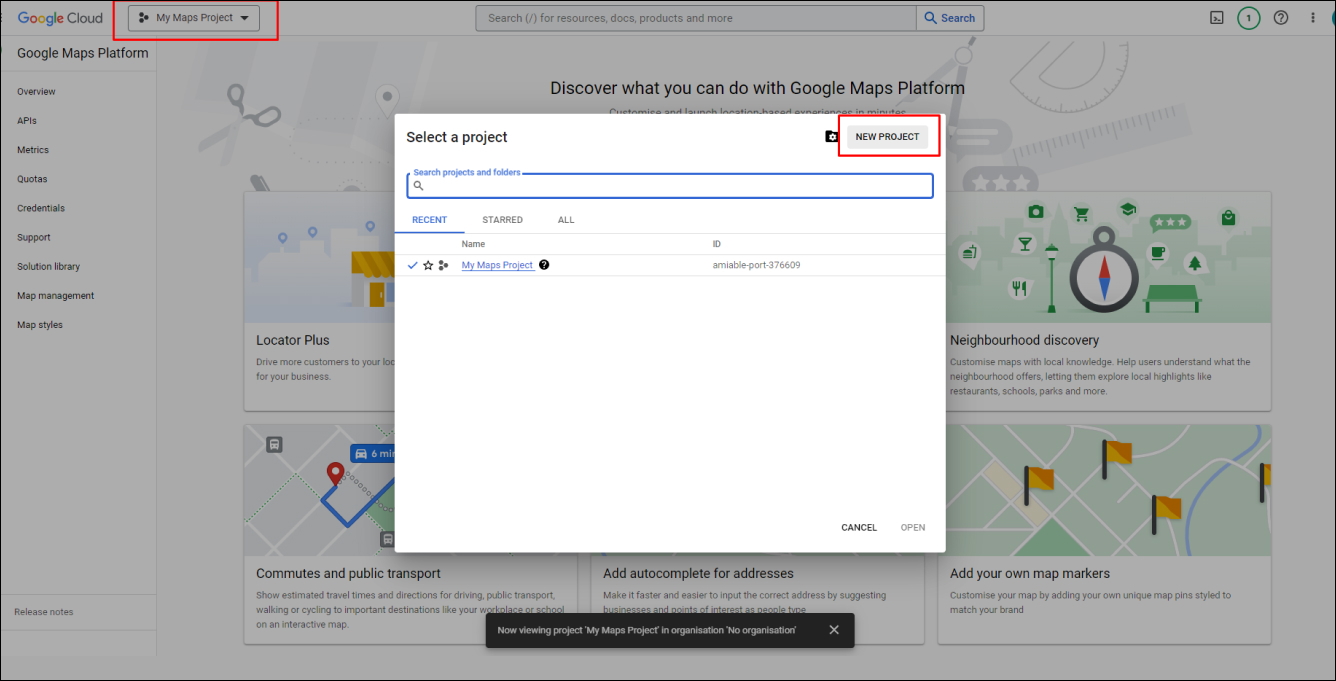Open Metrics in the sidebar
Screen dimensions: 1336x681
point(33,150)
